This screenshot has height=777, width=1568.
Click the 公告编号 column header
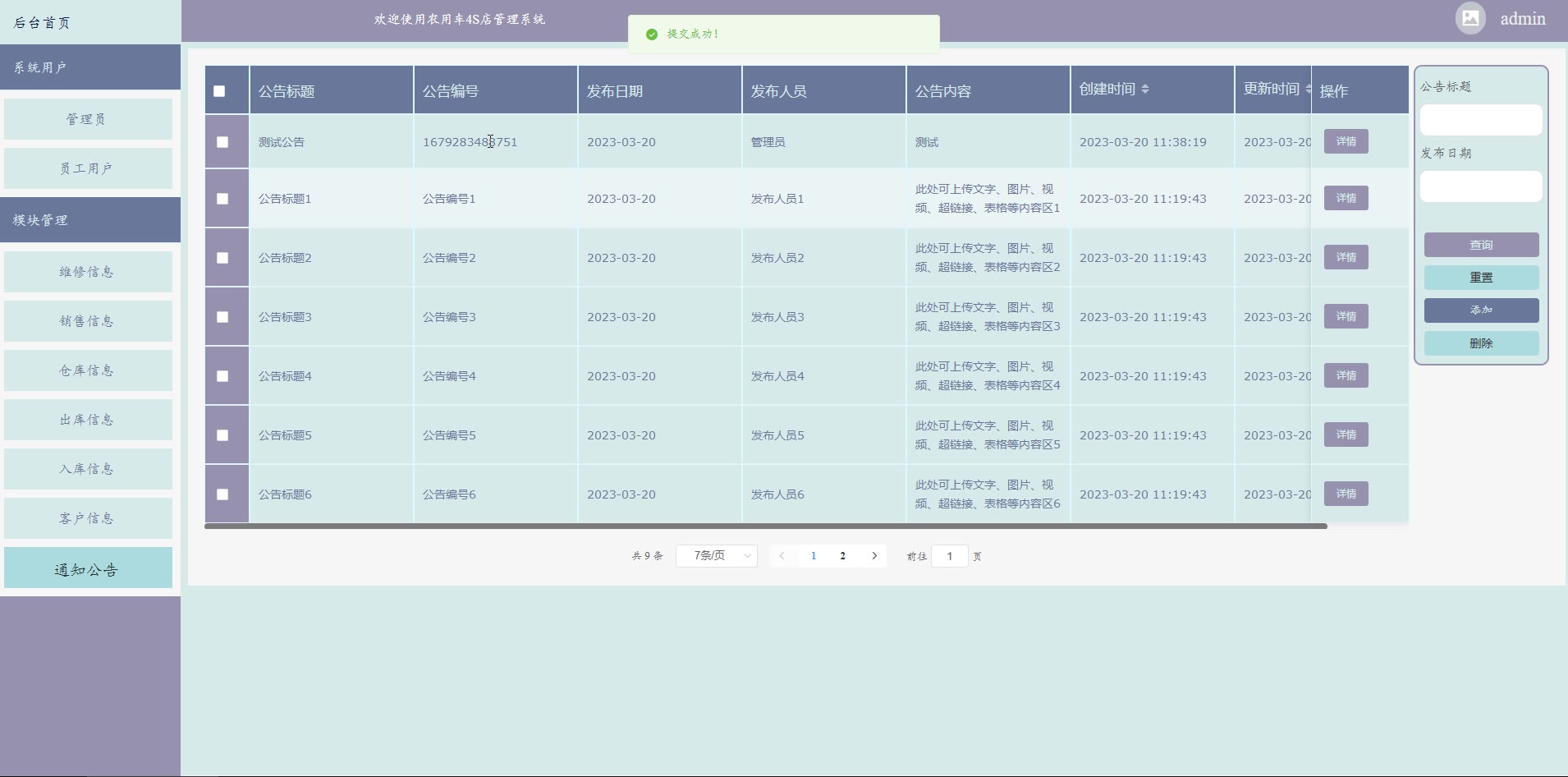496,90
